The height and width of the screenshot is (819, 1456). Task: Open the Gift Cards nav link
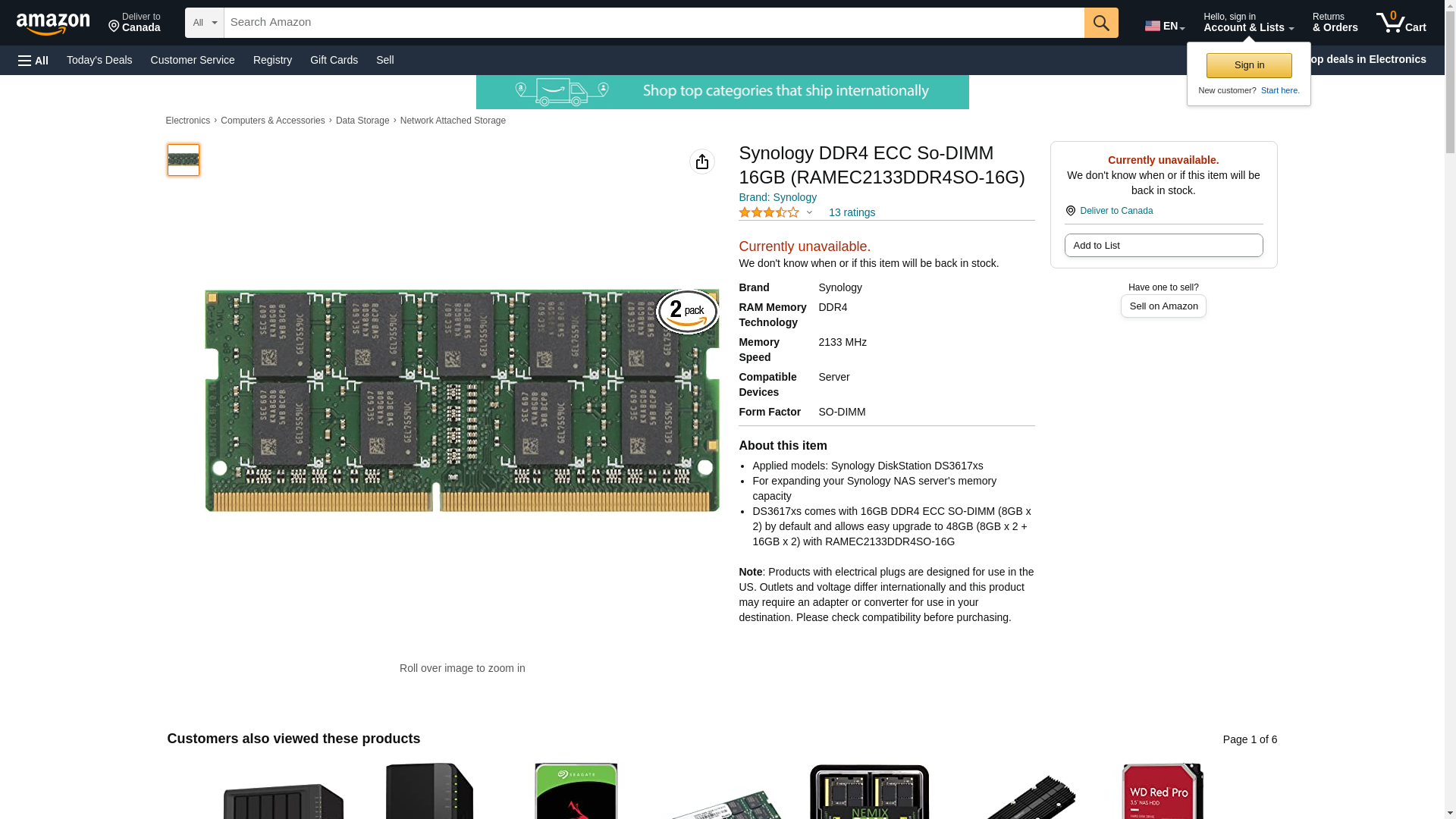[334, 60]
